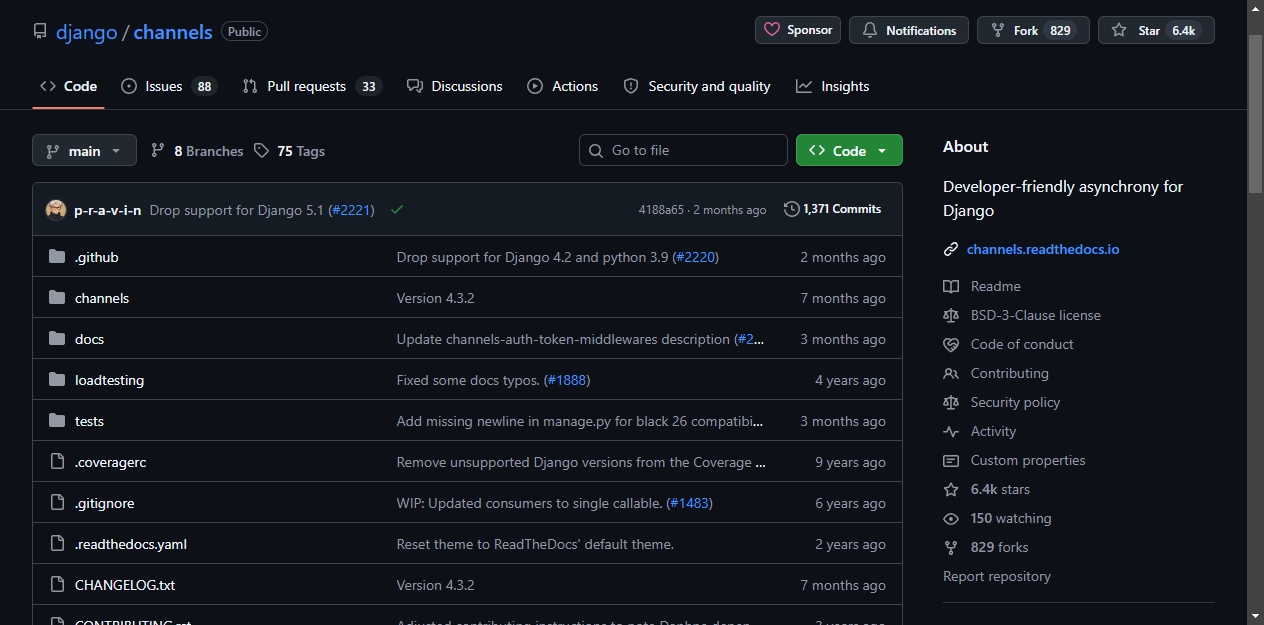Screen dimensions: 1264x625
Task: Open the main branch dropdown
Action: pos(84,150)
